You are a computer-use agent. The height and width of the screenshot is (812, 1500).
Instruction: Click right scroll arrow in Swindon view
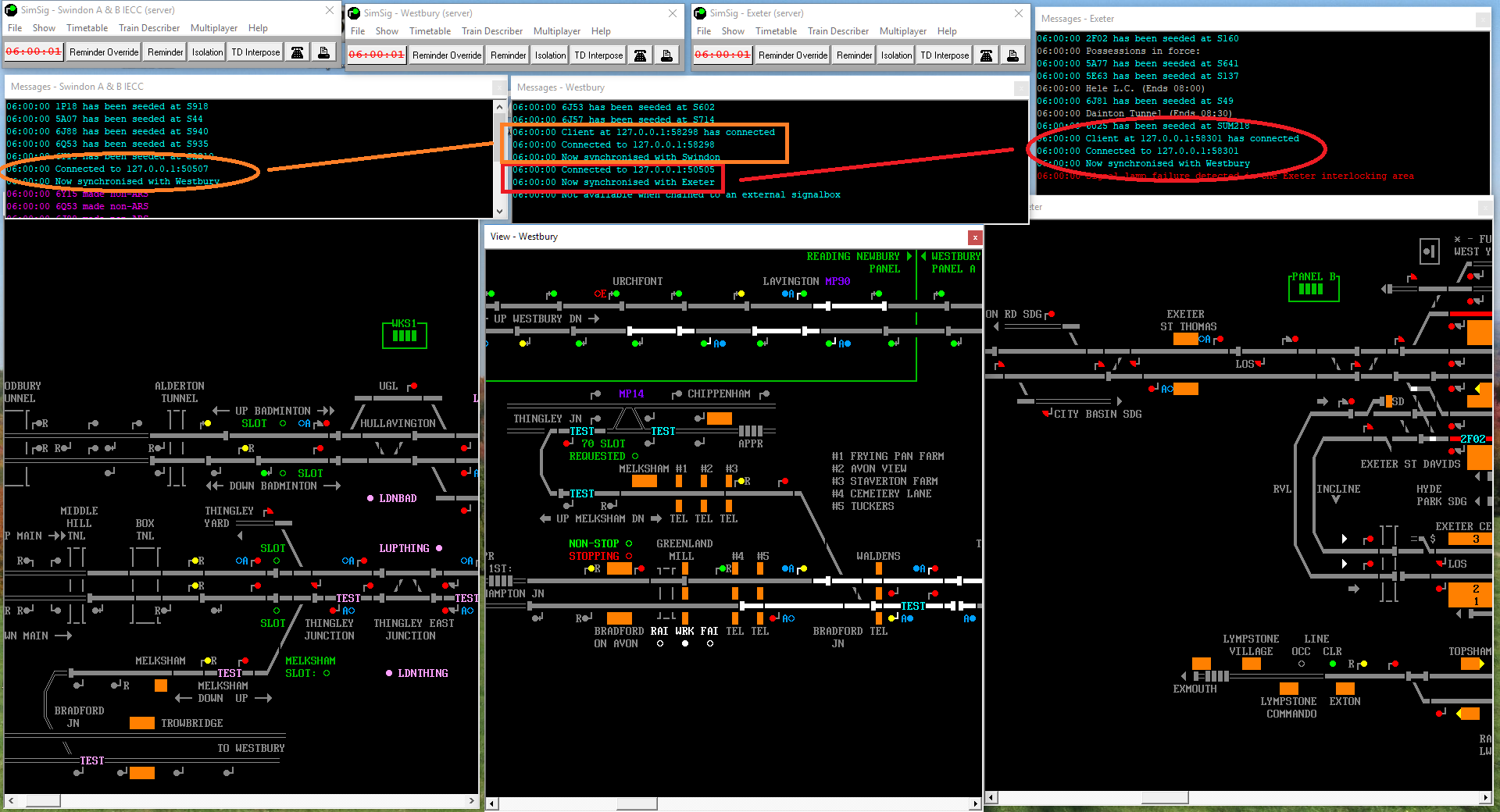tap(472, 800)
